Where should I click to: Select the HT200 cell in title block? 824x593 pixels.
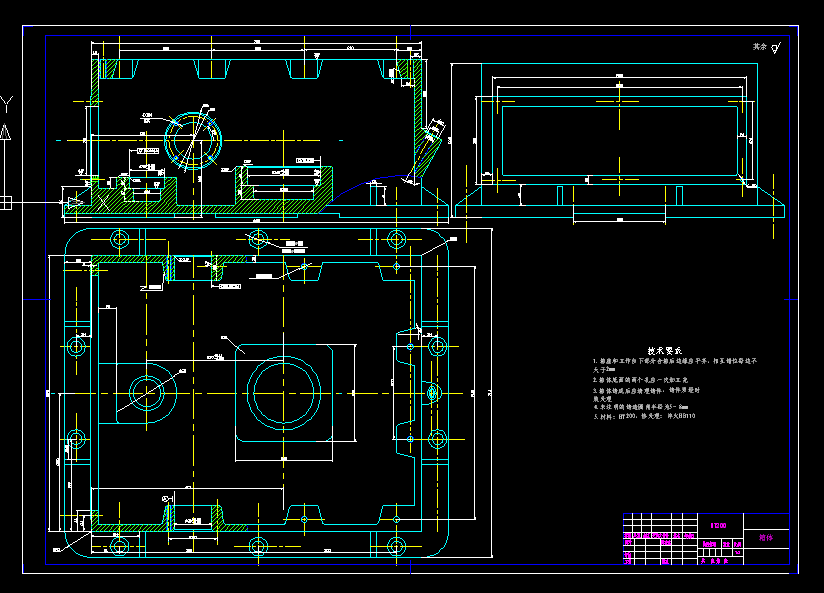pyautogui.click(x=718, y=524)
